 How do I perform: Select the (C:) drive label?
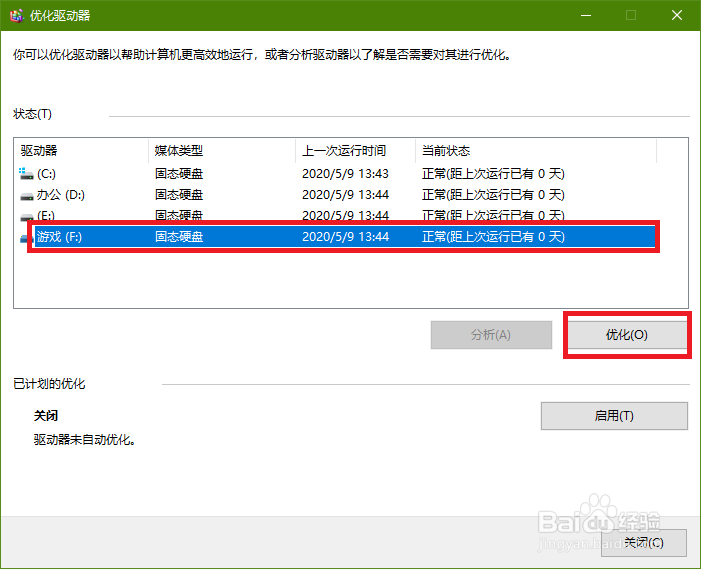pyautogui.click(x=46, y=173)
